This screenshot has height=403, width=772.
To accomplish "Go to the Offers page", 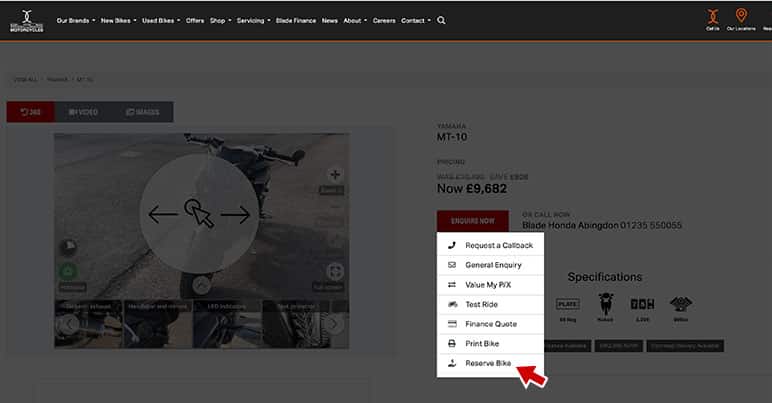I will (x=195, y=21).
